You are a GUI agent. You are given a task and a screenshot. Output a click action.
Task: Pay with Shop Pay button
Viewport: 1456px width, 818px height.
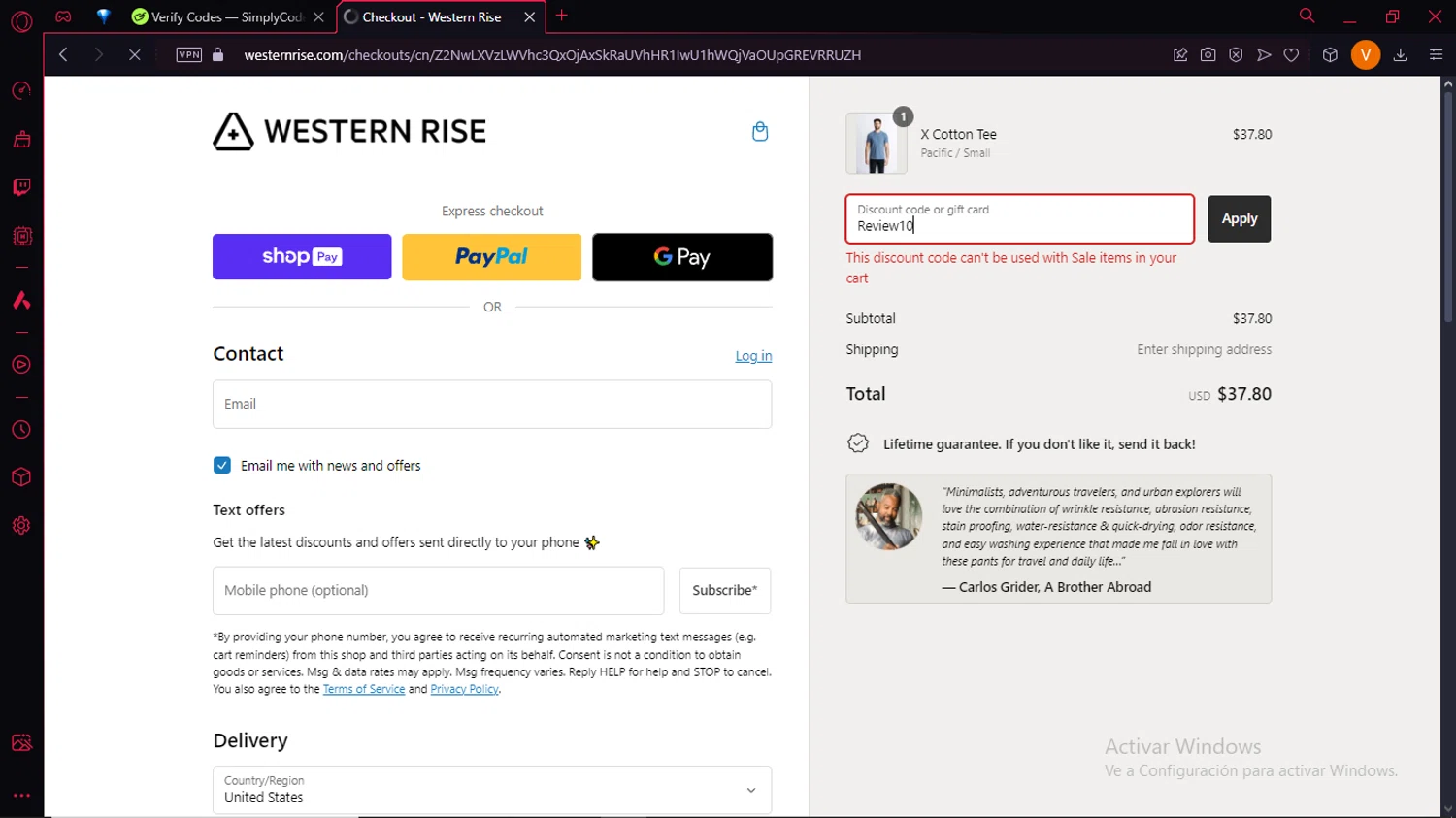point(302,257)
